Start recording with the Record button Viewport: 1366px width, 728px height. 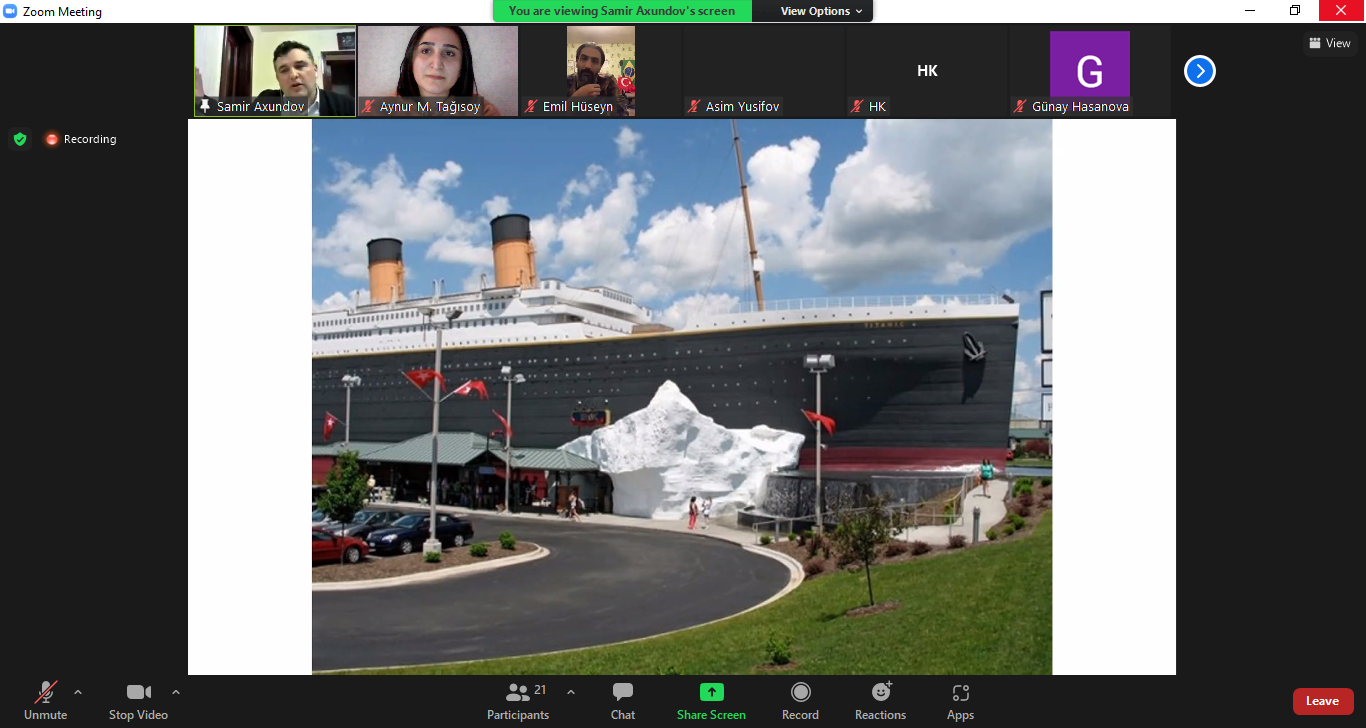click(800, 700)
